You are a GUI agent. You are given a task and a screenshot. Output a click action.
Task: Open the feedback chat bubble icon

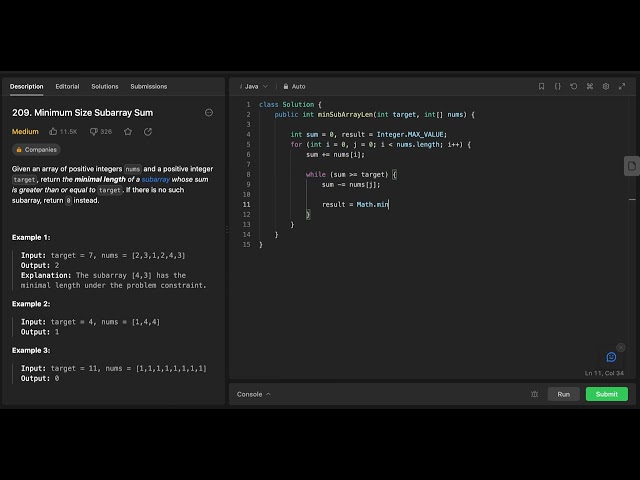pos(611,357)
